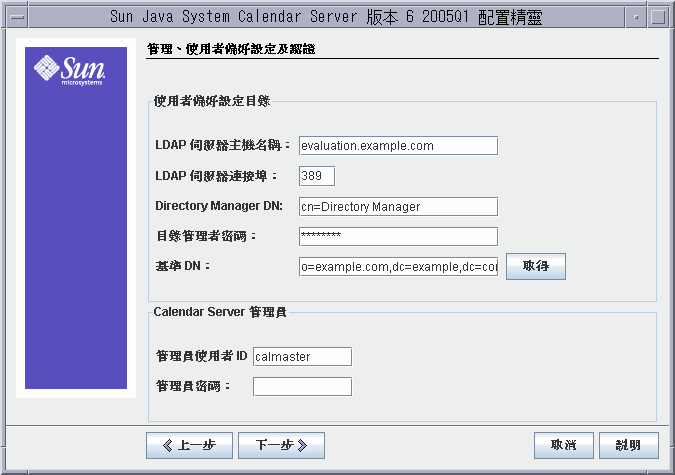Click the 使用者偏好設定目錄 group title
675x475 pixels.
212,101
